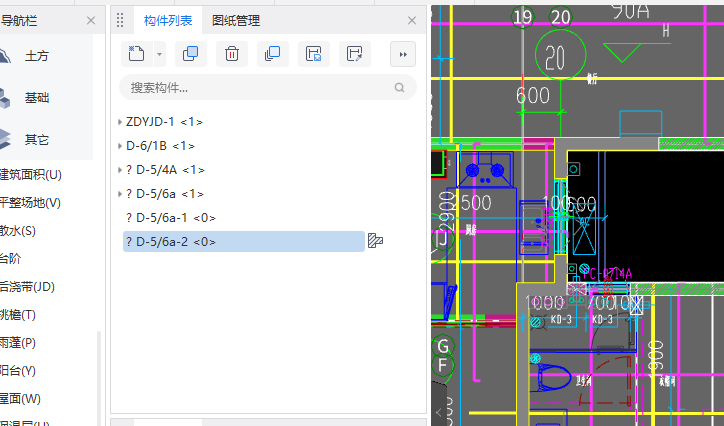Image resolution: width=724 pixels, height=426 pixels.
Task: Select ZDYJD-1 <1> component
Action: coord(164,122)
